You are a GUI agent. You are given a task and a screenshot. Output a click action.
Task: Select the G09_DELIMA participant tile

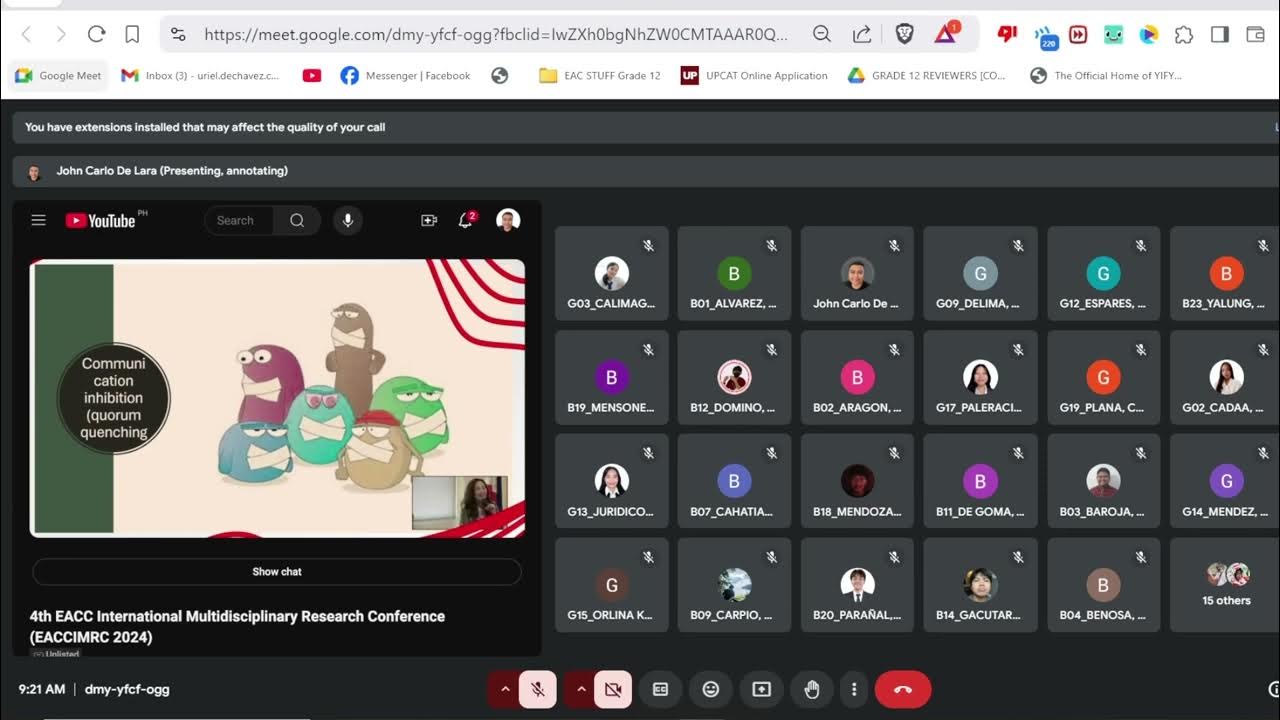(980, 273)
